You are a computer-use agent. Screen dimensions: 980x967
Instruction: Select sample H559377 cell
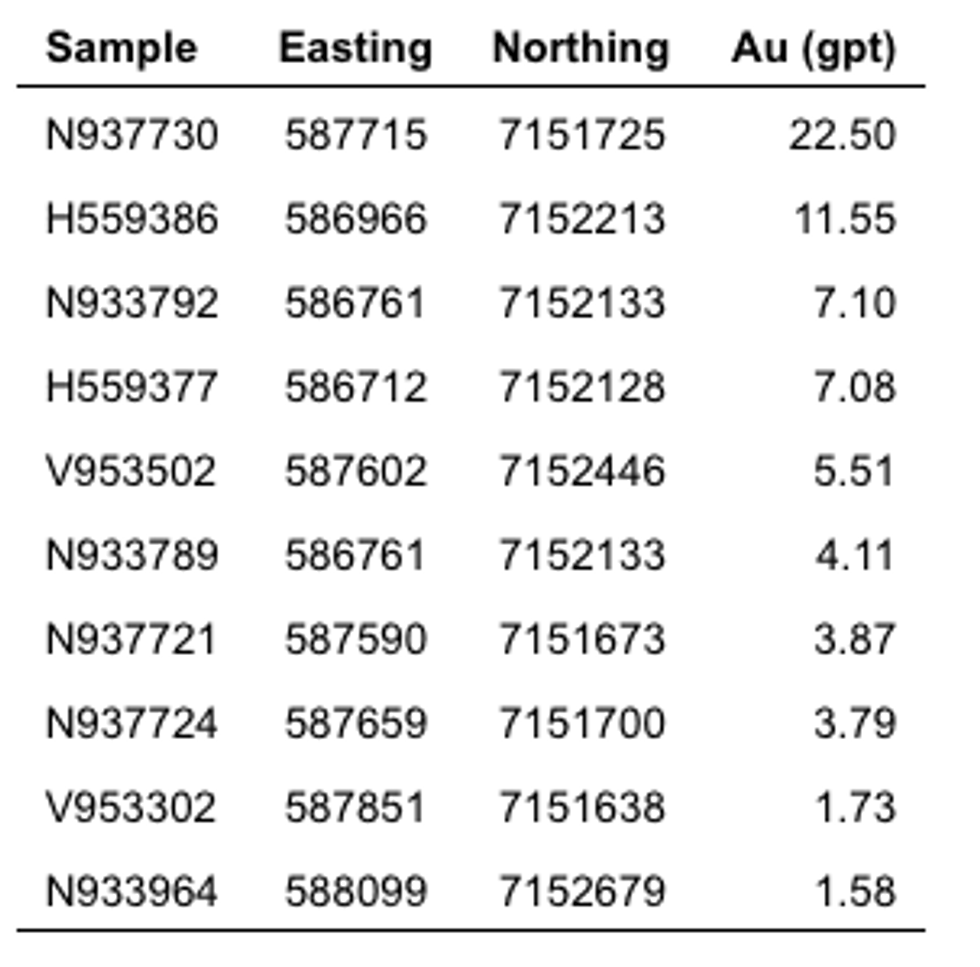coord(131,387)
